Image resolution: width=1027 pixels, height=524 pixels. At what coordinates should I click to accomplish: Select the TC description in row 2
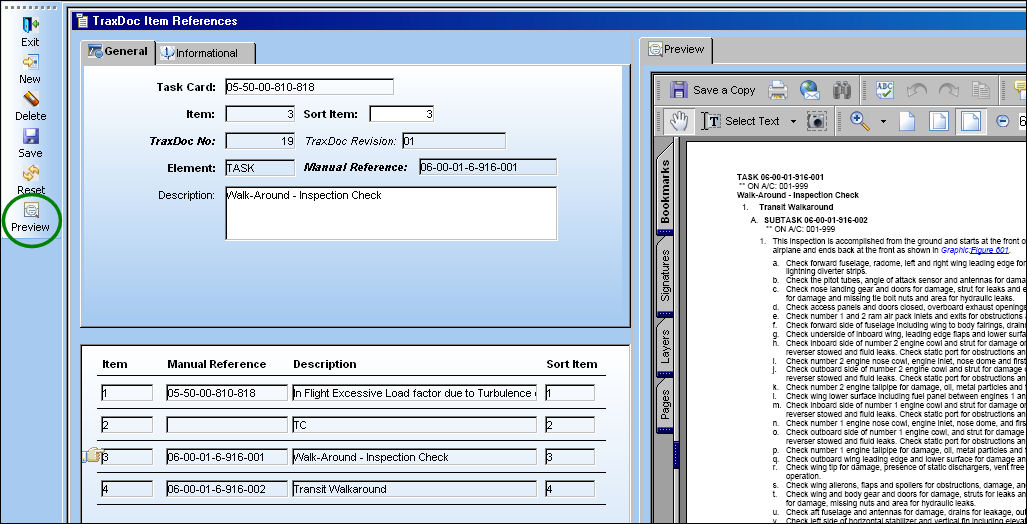414,425
